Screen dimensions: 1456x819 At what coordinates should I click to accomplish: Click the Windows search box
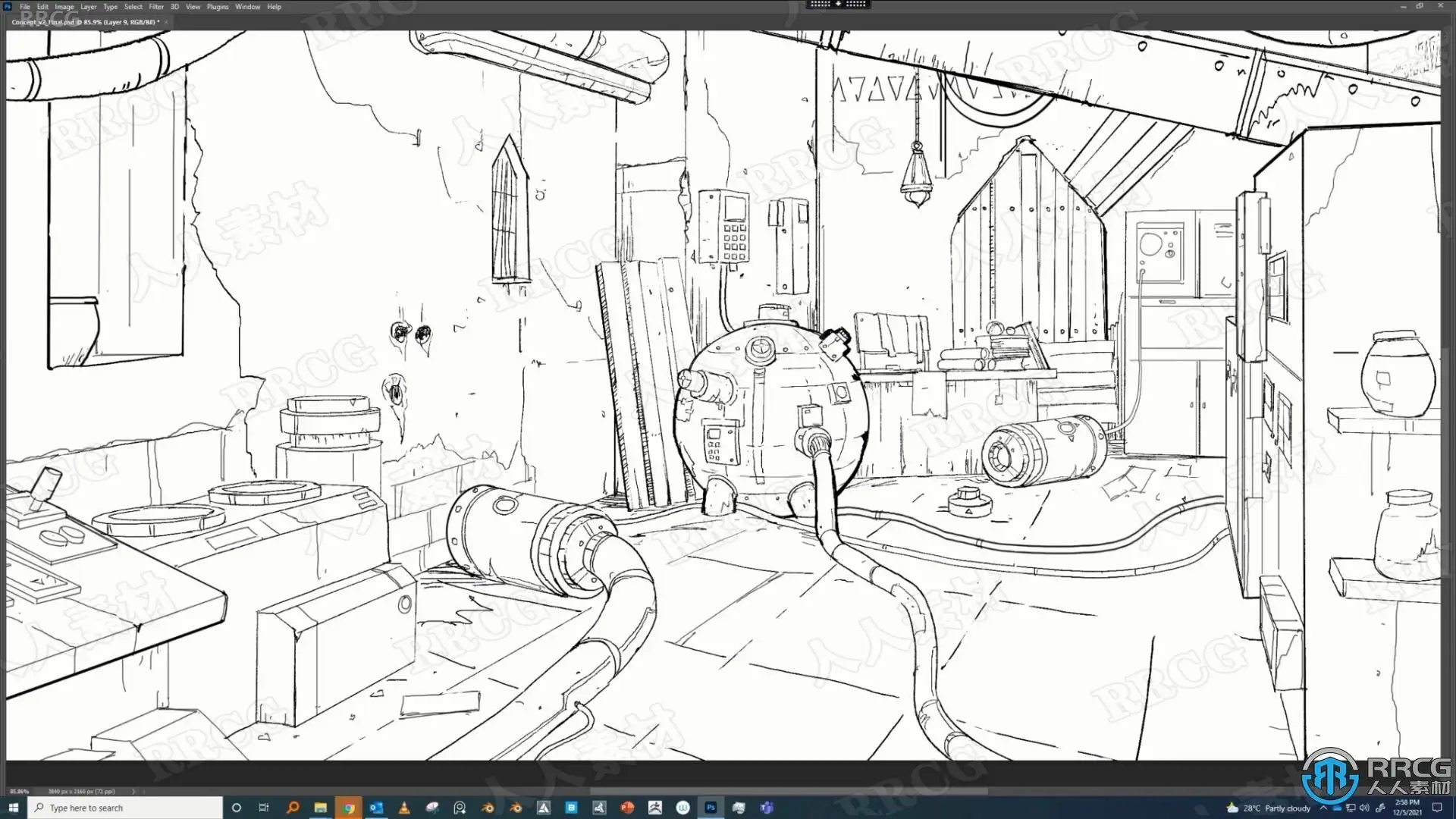(125, 808)
